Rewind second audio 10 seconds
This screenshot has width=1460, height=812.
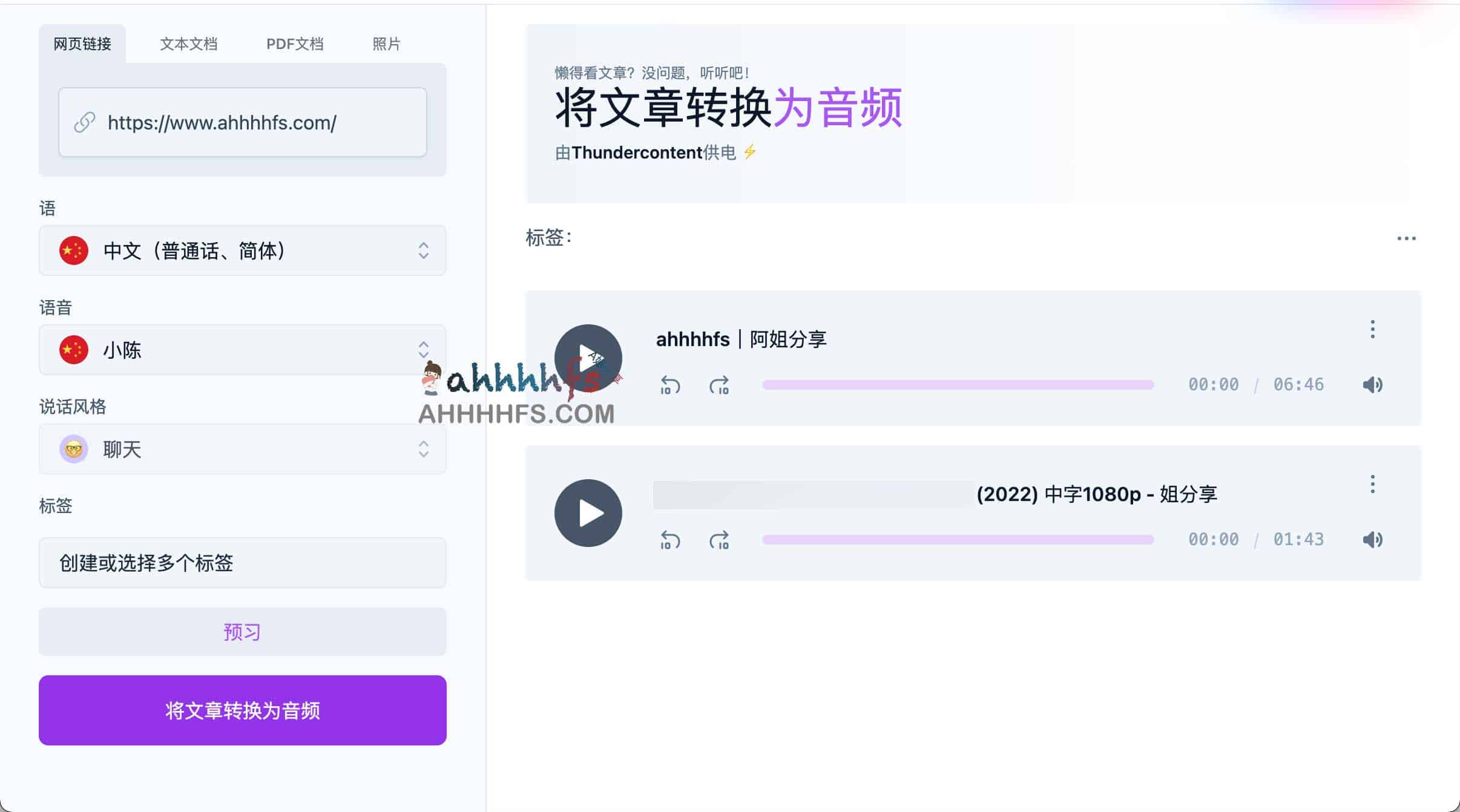click(669, 539)
